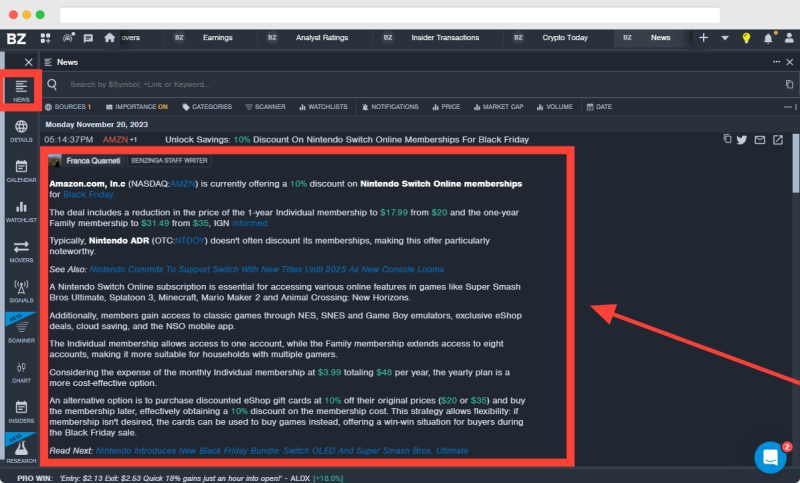
Task: Open the Details globe sidebar tool
Action: 21,131
